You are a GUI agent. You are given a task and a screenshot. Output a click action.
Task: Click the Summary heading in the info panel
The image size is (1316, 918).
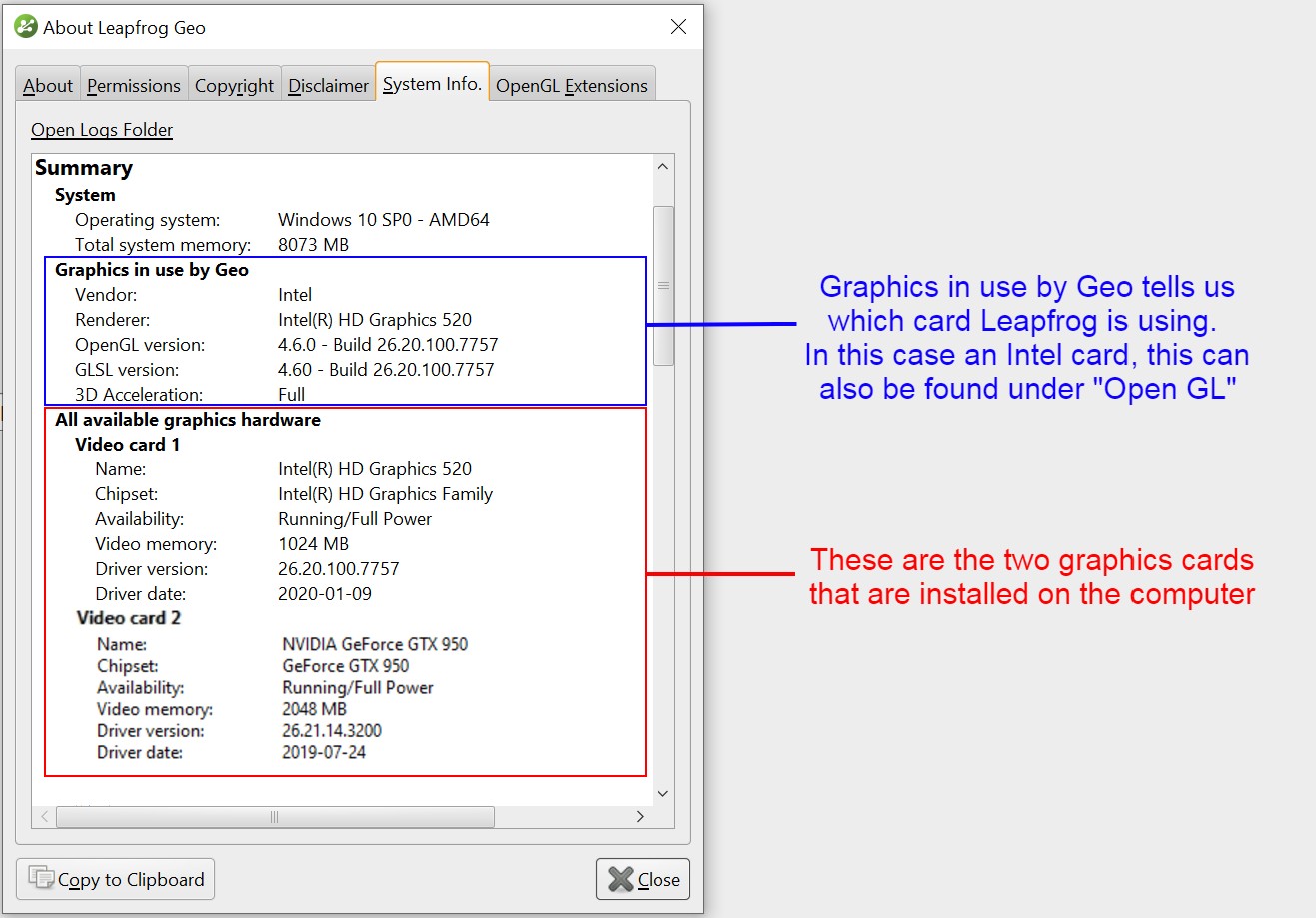pyautogui.click(x=84, y=167)
